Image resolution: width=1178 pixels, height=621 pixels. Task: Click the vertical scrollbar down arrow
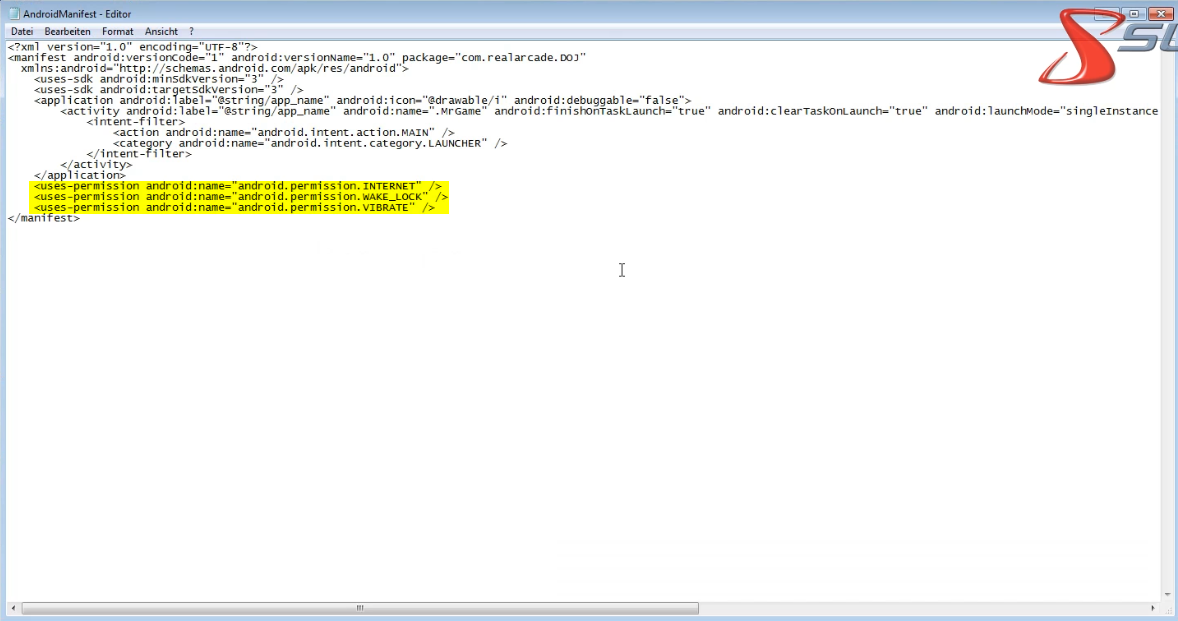click(1169, 594)
